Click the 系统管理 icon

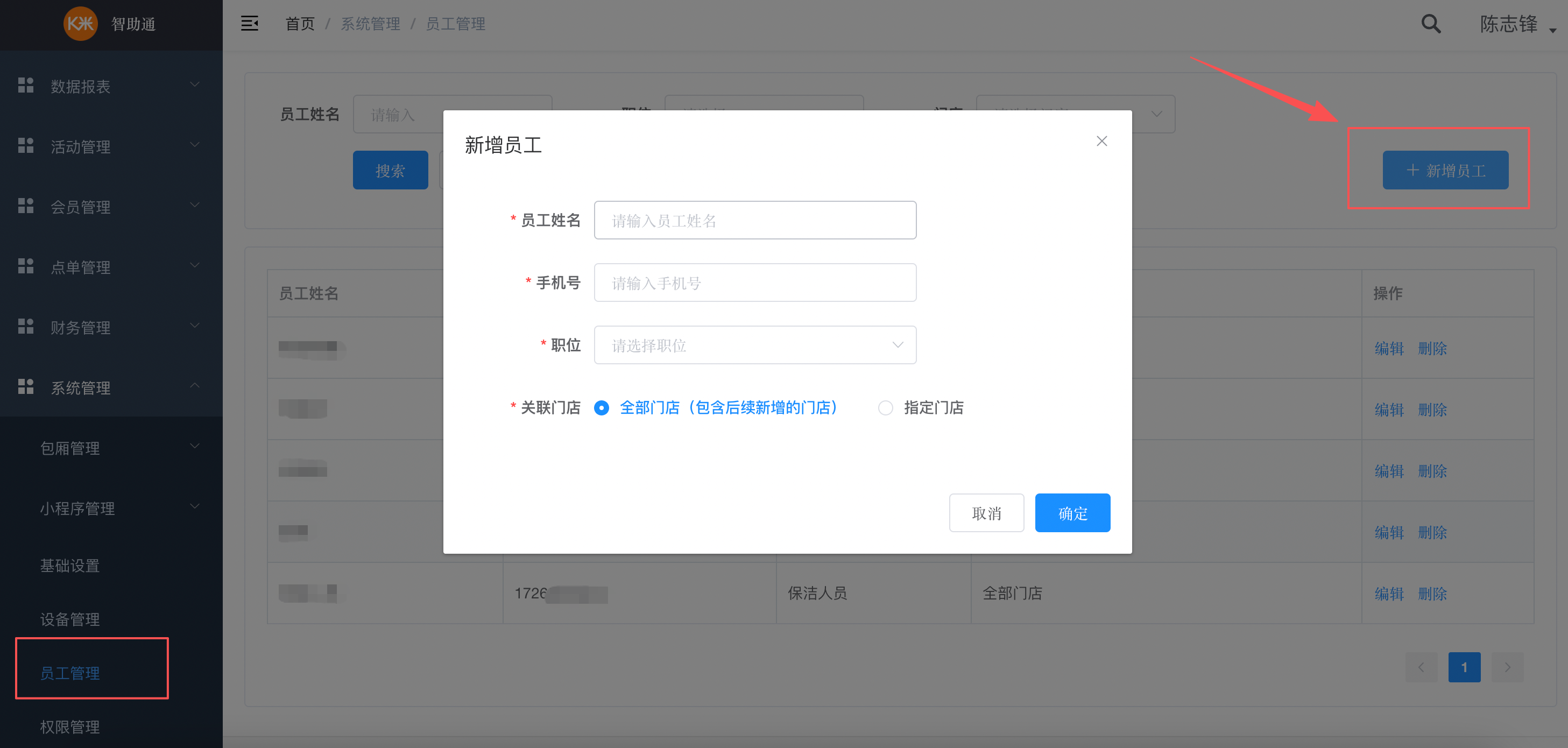click(x=26, y=387)
